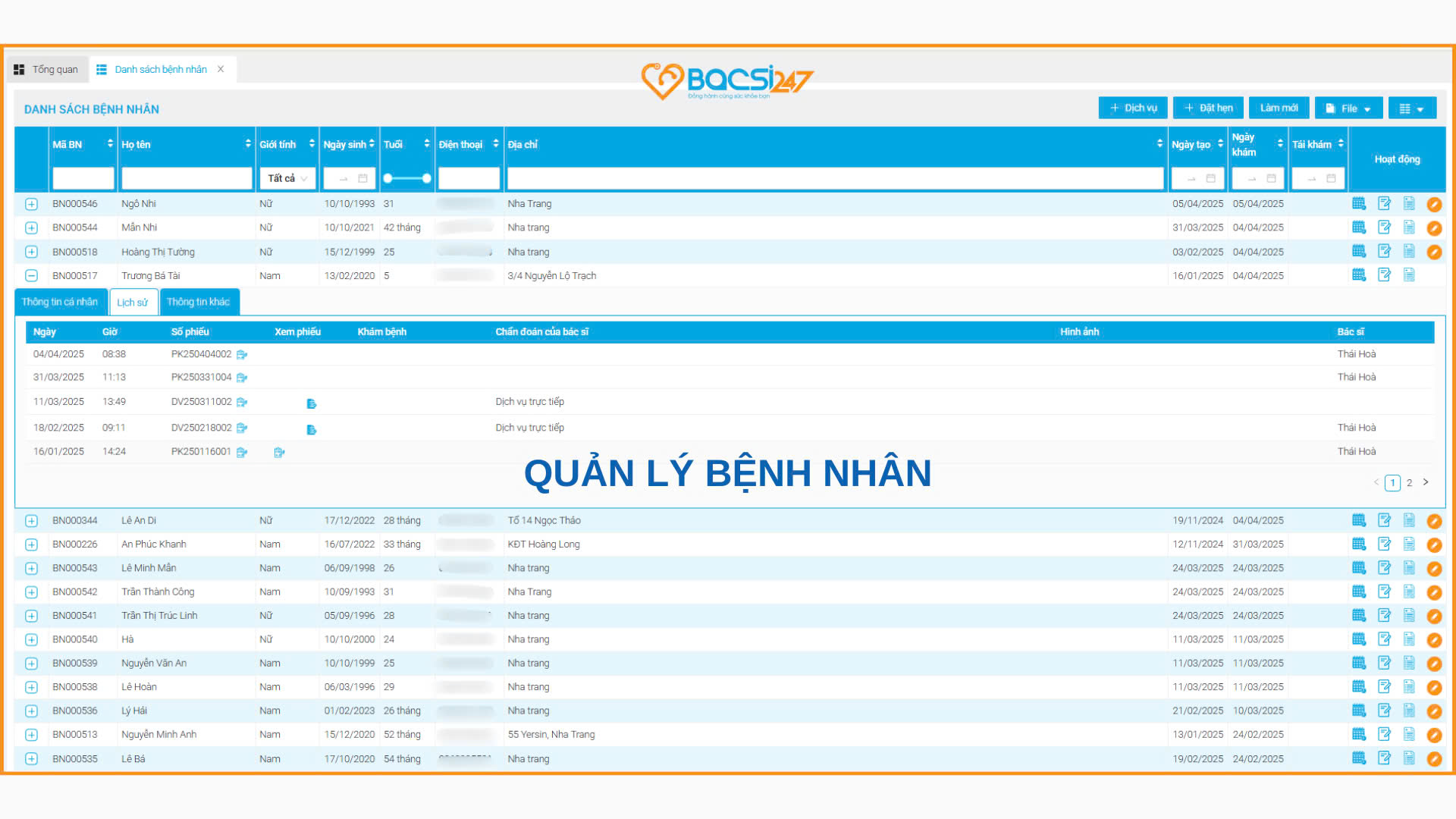The height and width of the screenshot is (819, 1456).
Task: Open document icon in Hoàng Thị Tường row
Action: pyautogui.click(x=1409, y=251)
